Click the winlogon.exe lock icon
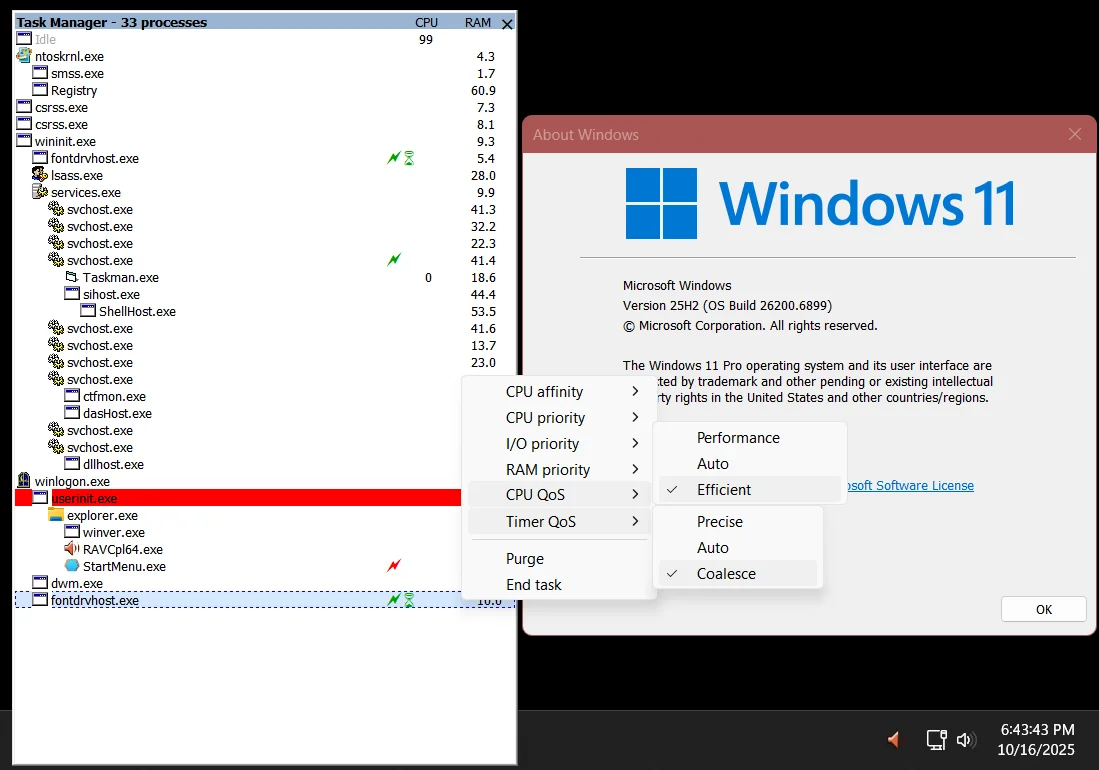The image size is (1099, 770). 24,481
